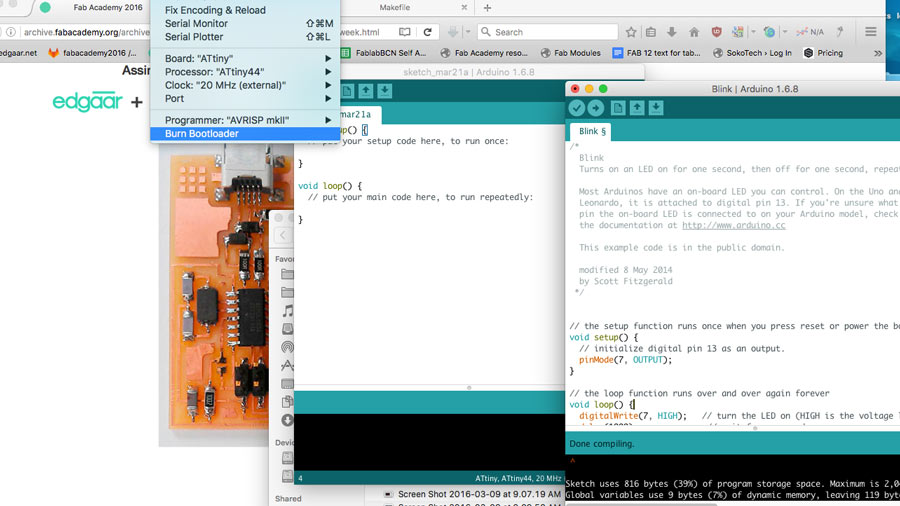Choose Serial Plotter menu item
The height and width of the screenshot is (506, 900).
tap(245, 37)
